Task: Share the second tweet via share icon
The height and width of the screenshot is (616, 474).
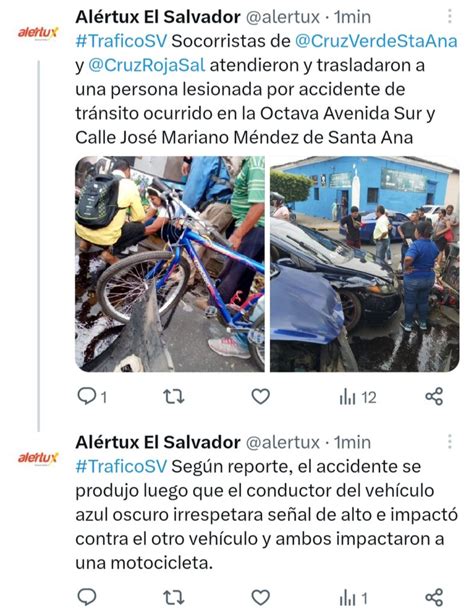Action: (434, 598)
